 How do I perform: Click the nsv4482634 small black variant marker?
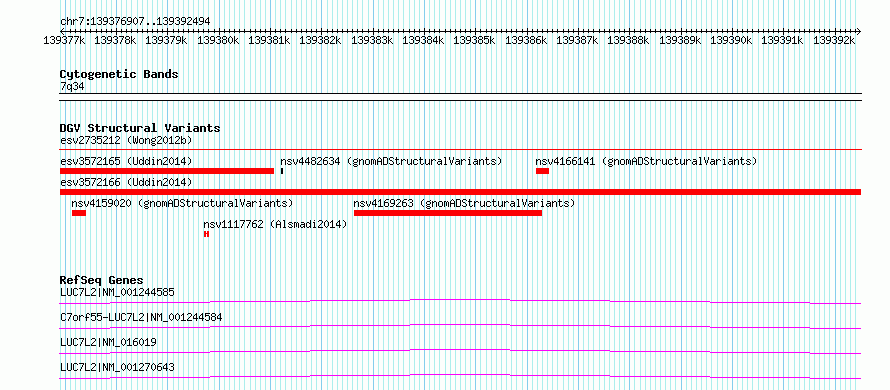pyautogui.click(x=282, y=171)
